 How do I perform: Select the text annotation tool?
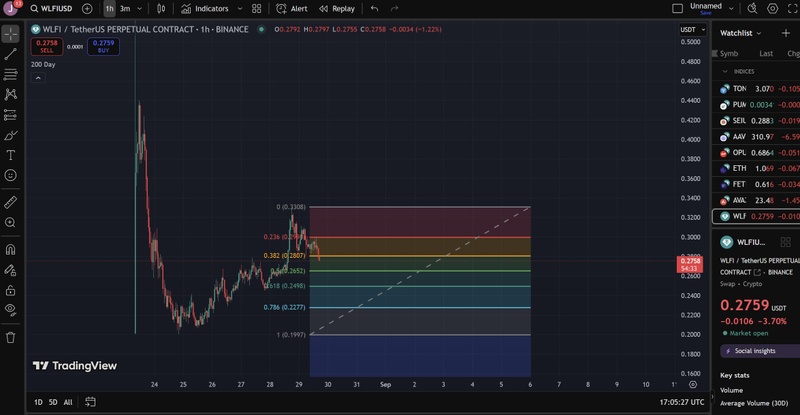(x=11, y=155)
